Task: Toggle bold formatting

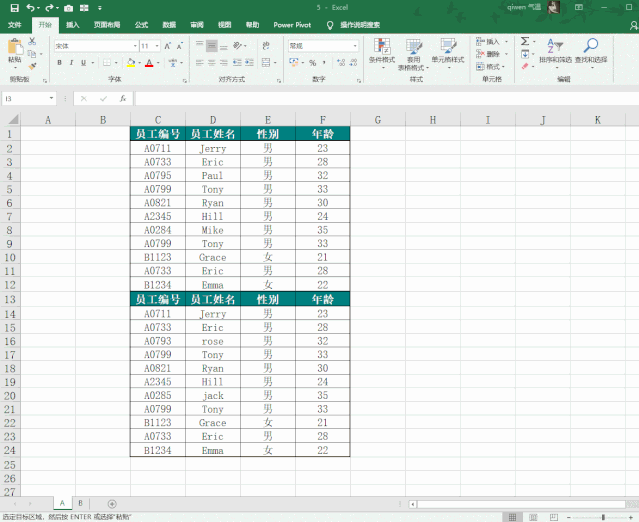Action: (x=59, y=63)
